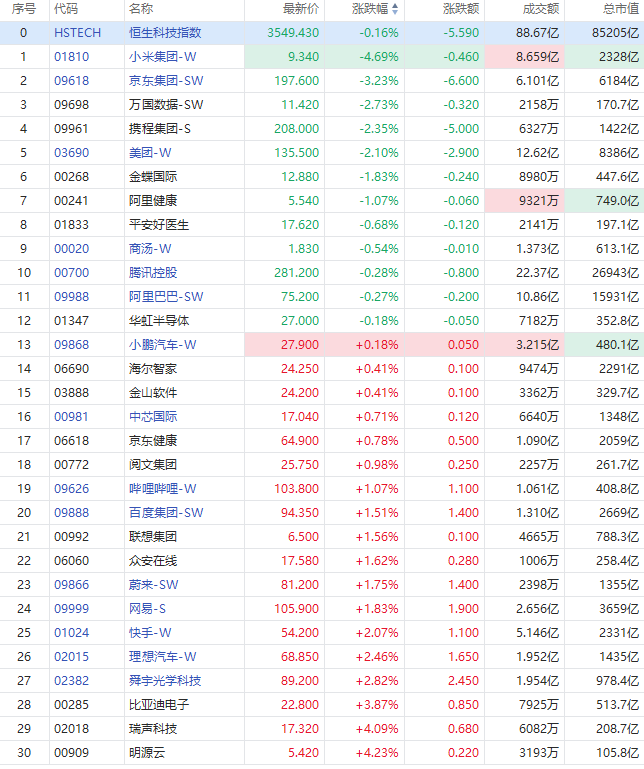Open 小米集团-W stock link

162,57
